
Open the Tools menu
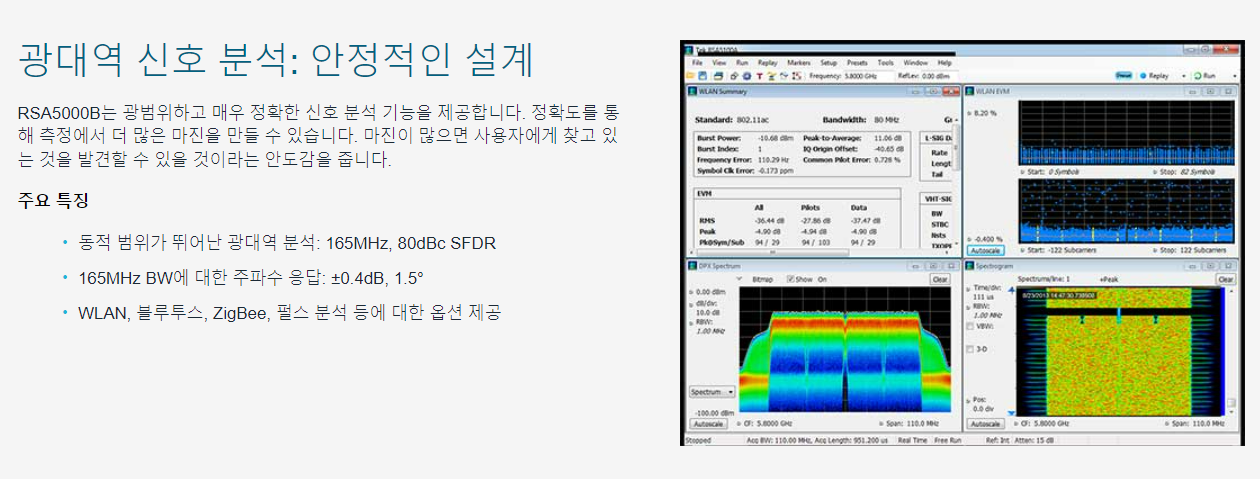click(x=886, y=63)
